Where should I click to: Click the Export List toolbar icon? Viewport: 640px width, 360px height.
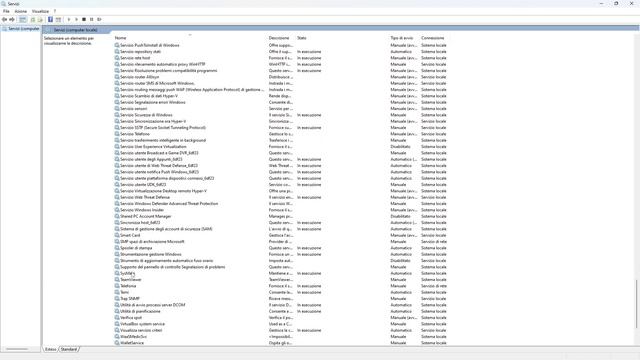(40, 20)
